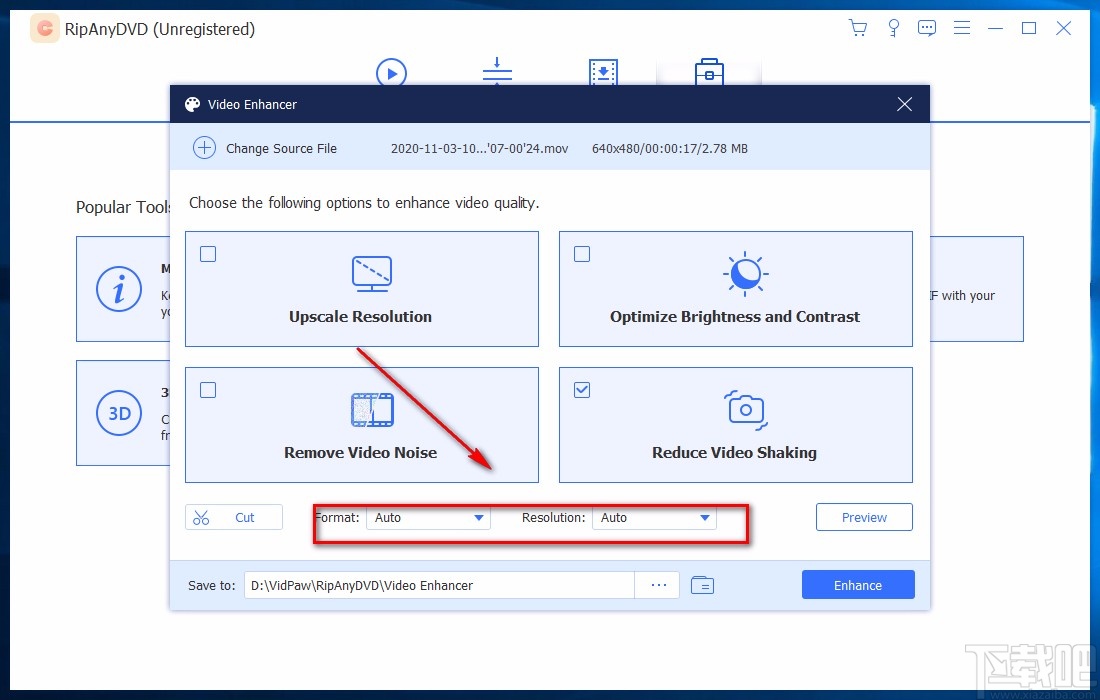Click the Cut button
Screen dimensions: 1100x700
(x=234, y=518)
